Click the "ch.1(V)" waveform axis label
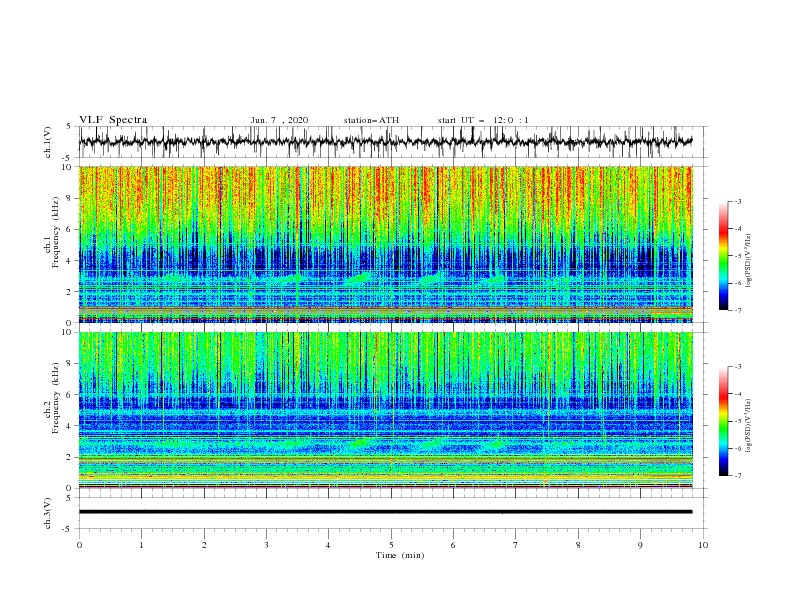Screen dimensions: 792x612 click(x=48, y=142)
